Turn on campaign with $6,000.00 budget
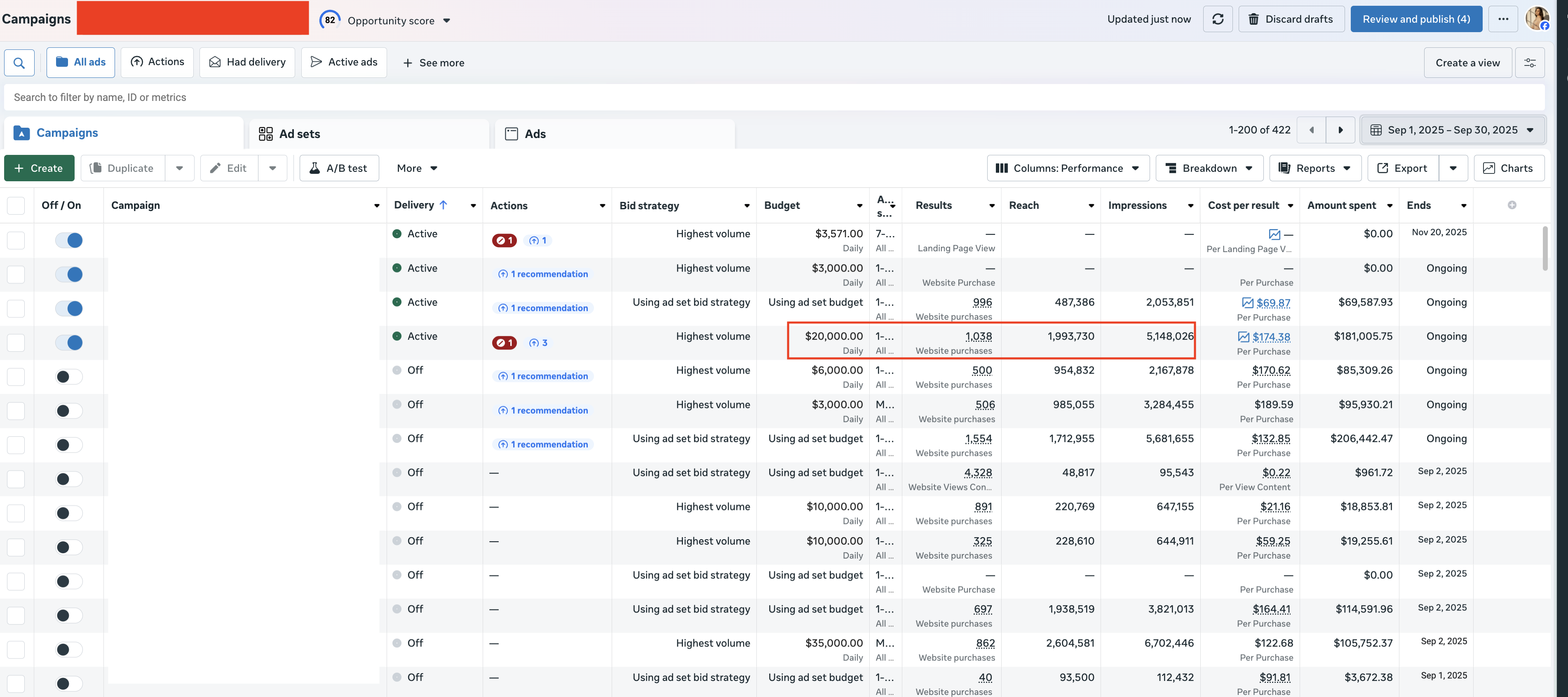The image size is (1568, 697). (x=69, y=377)
